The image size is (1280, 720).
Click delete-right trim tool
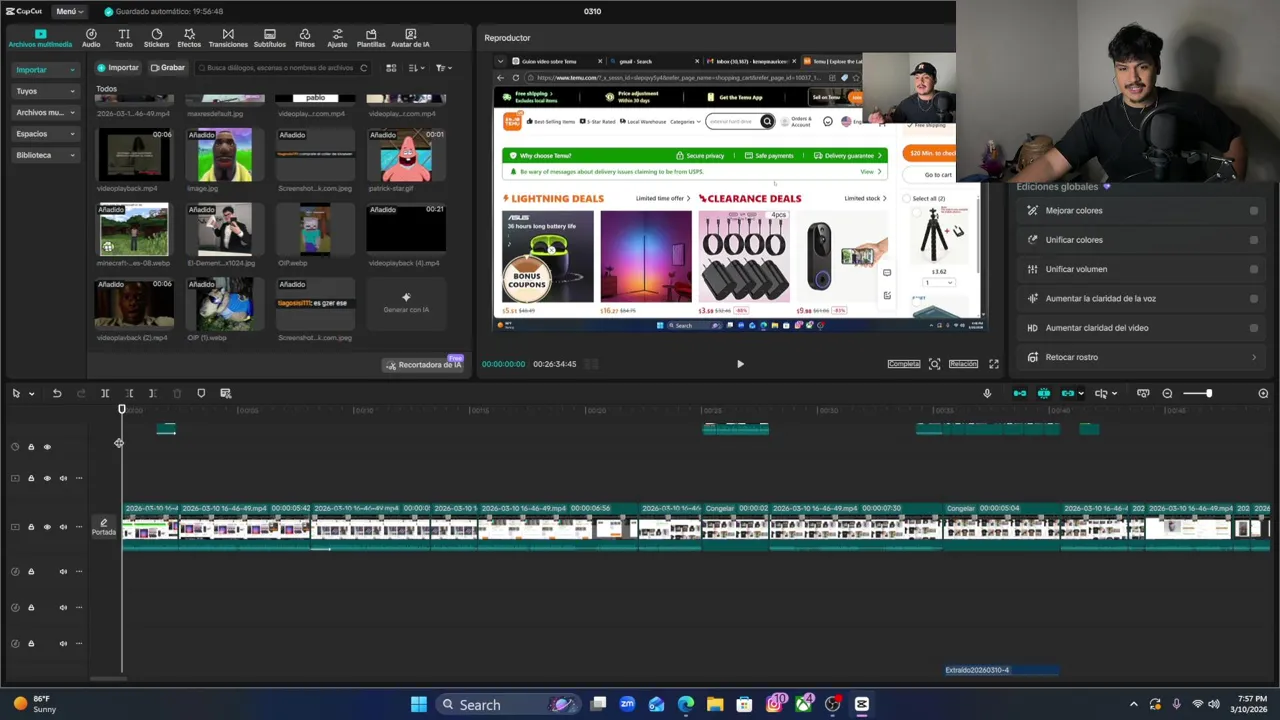pos(152,394)
